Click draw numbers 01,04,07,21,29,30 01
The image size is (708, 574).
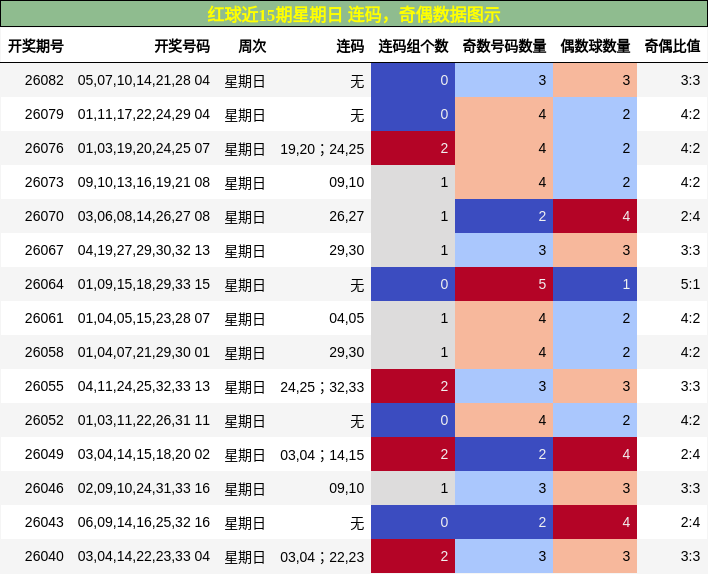[x=144, y=352]
